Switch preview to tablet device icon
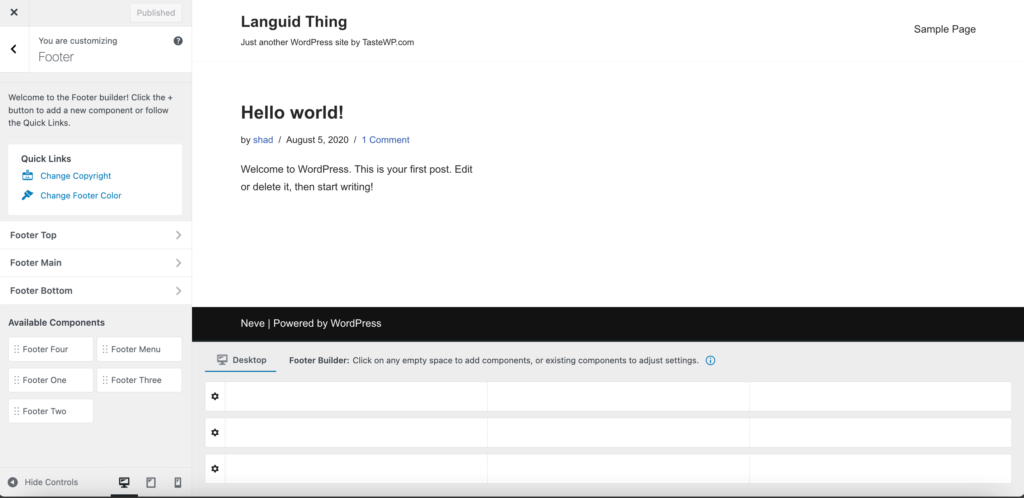Image resolution: width=1024 pixels, height=498 pixels. coord(151,482)
